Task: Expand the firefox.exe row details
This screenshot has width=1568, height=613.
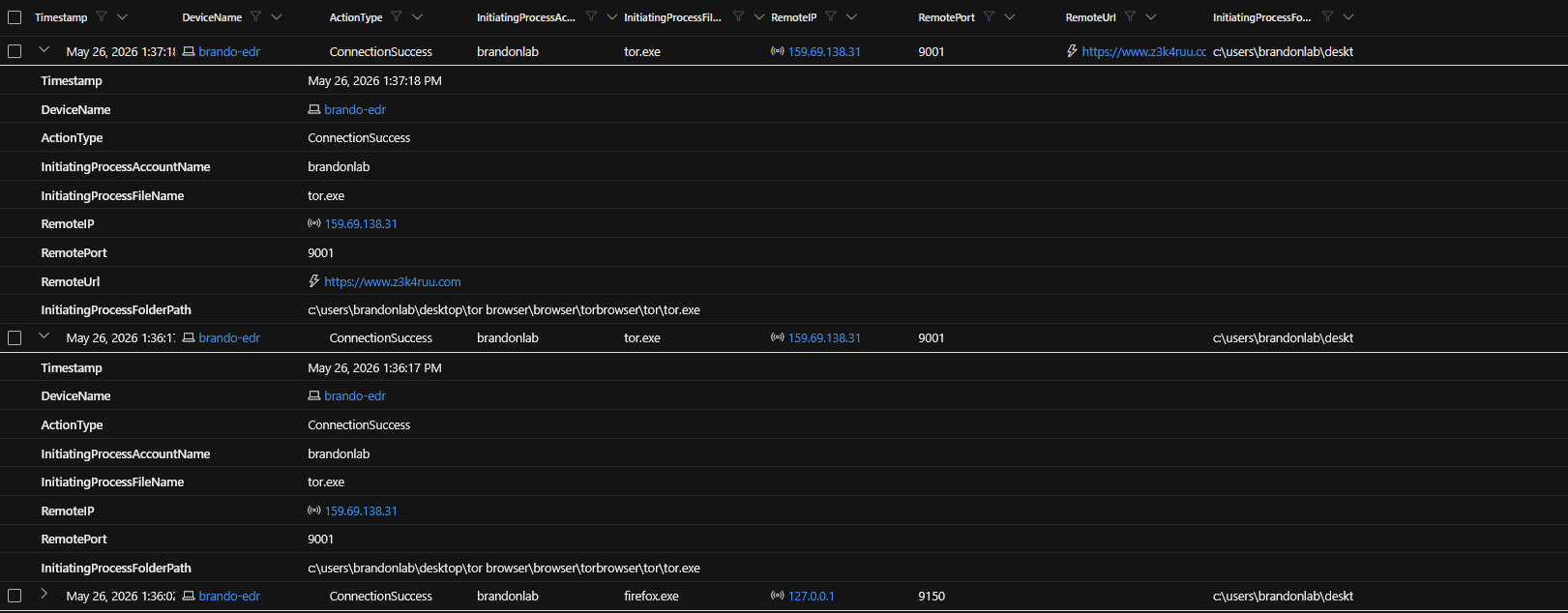Action: [44, 594]
